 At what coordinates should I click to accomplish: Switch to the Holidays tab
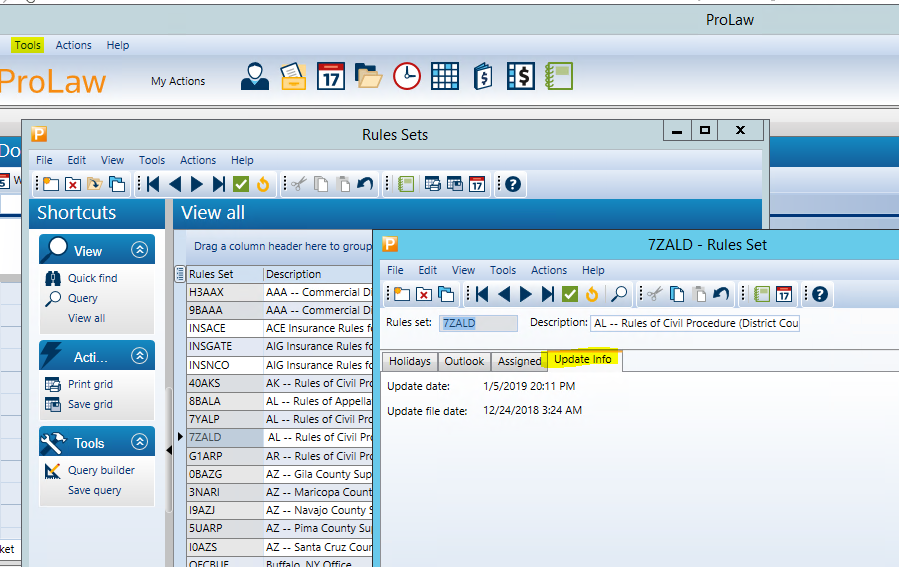coord(410,361)
